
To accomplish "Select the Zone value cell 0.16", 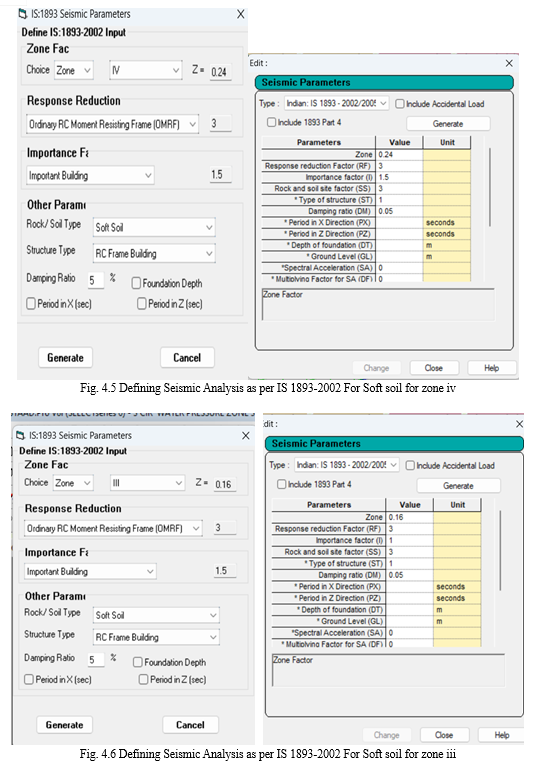I will [x=410, y=517].
